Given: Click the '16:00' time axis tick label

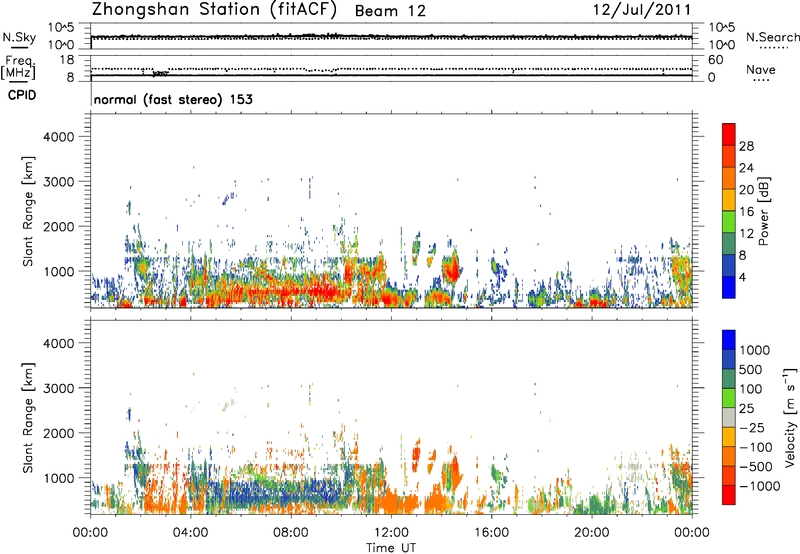Looking at the screenshot, I should [491, 533].
